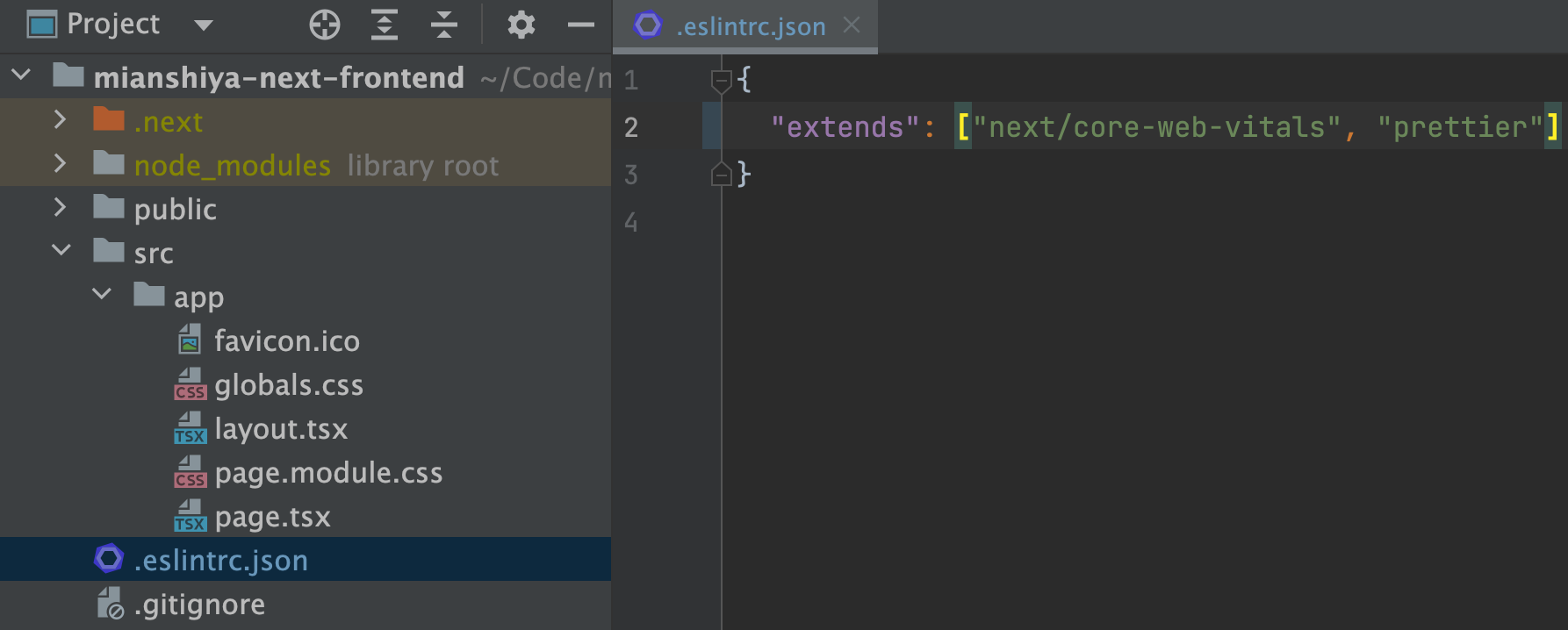Expand the public folder
This screenshot has height=630, width=1568.
pos(60,207)
